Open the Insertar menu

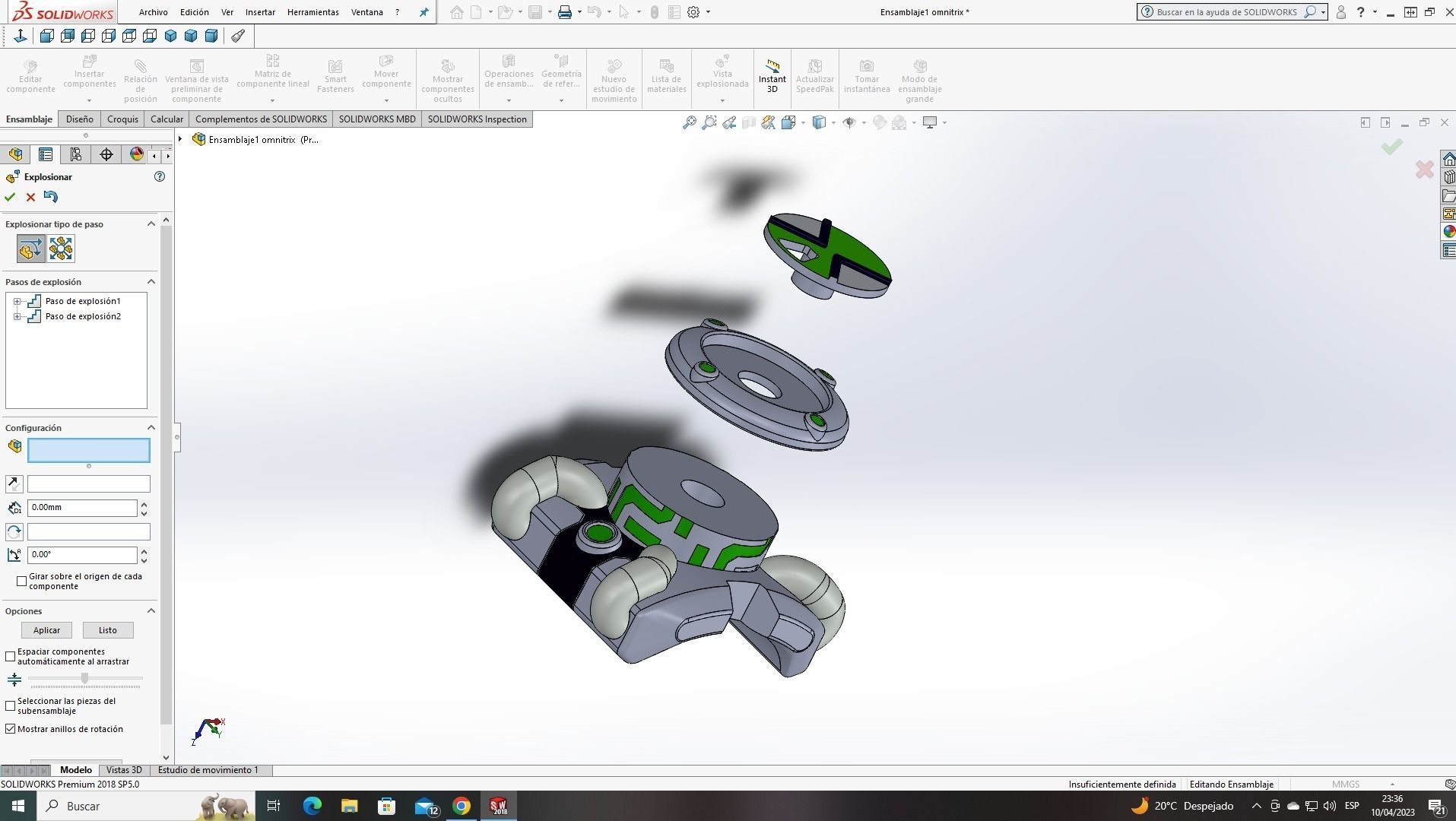[x=260, y=12]
